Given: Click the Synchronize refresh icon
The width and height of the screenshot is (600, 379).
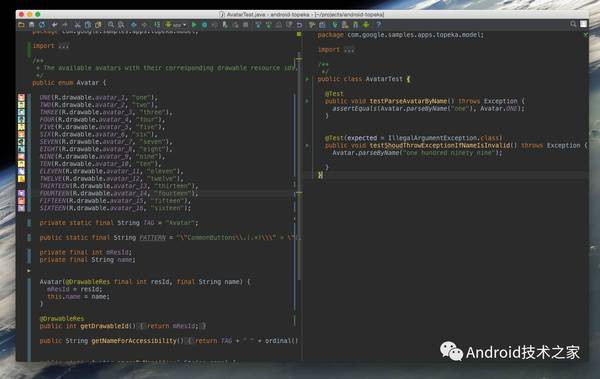Looking at the screenshot, I should coord(42,25).
